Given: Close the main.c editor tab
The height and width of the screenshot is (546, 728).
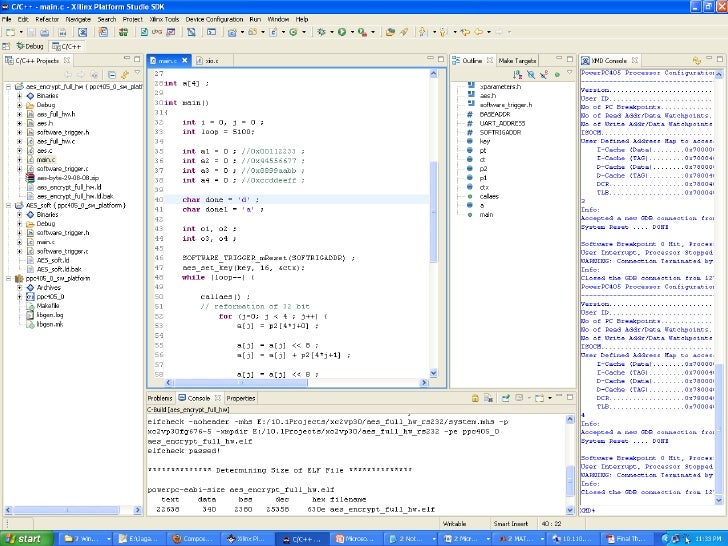Looking at the screenshot, I should pos(184,61).
